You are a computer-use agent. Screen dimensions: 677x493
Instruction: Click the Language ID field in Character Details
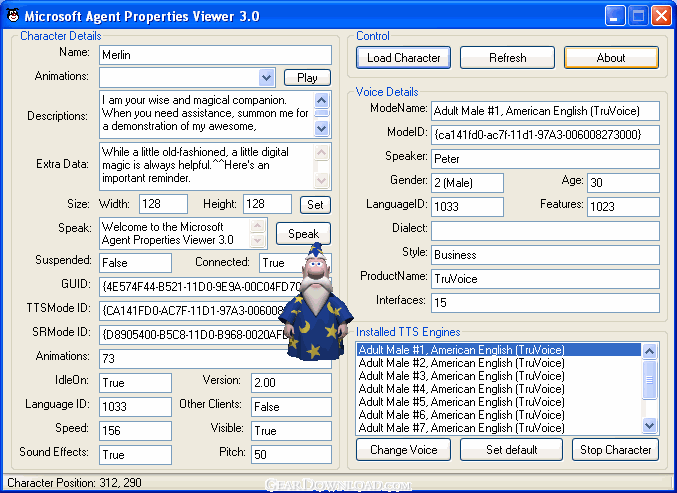[x=135, y=407]
